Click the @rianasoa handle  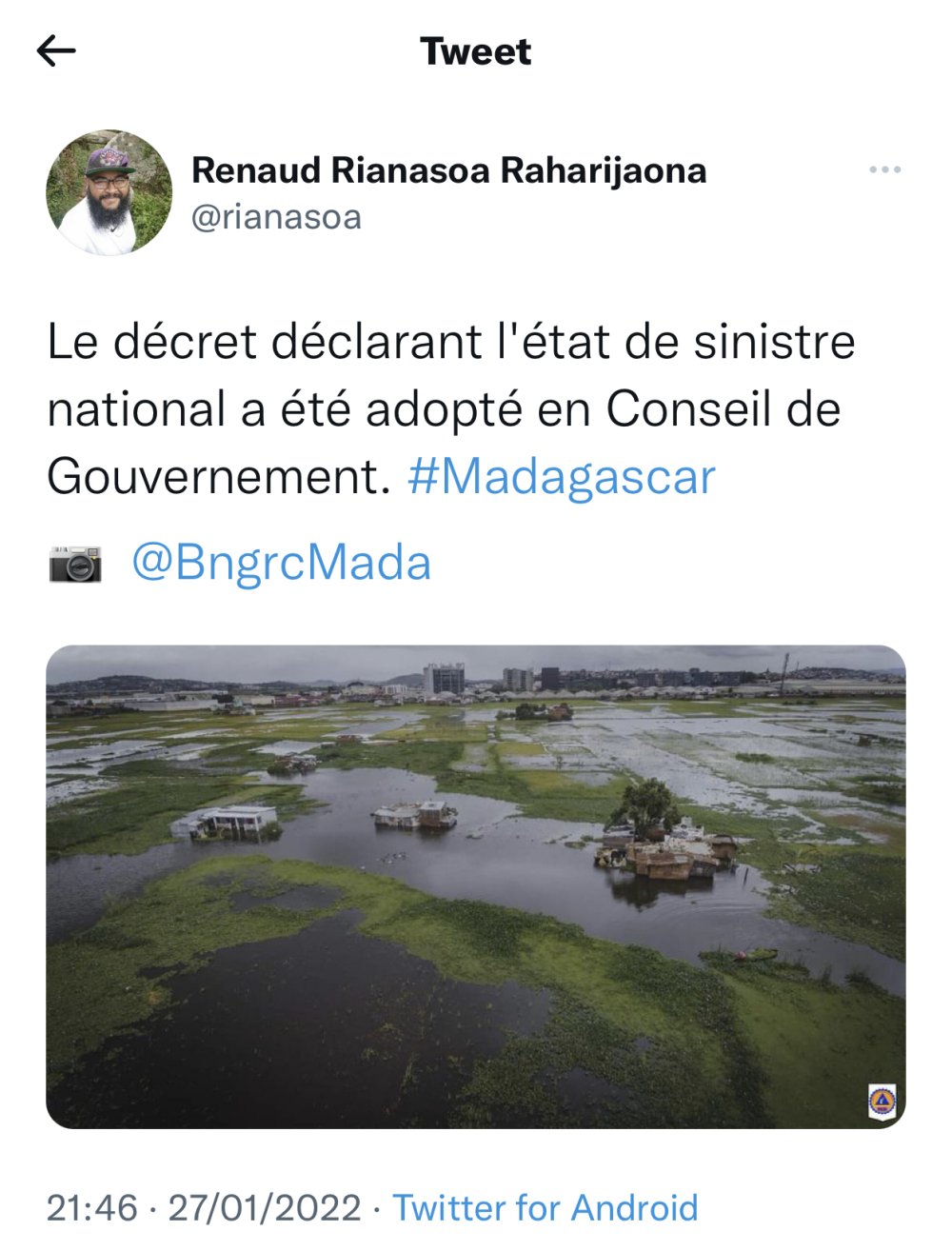(276, 218)
